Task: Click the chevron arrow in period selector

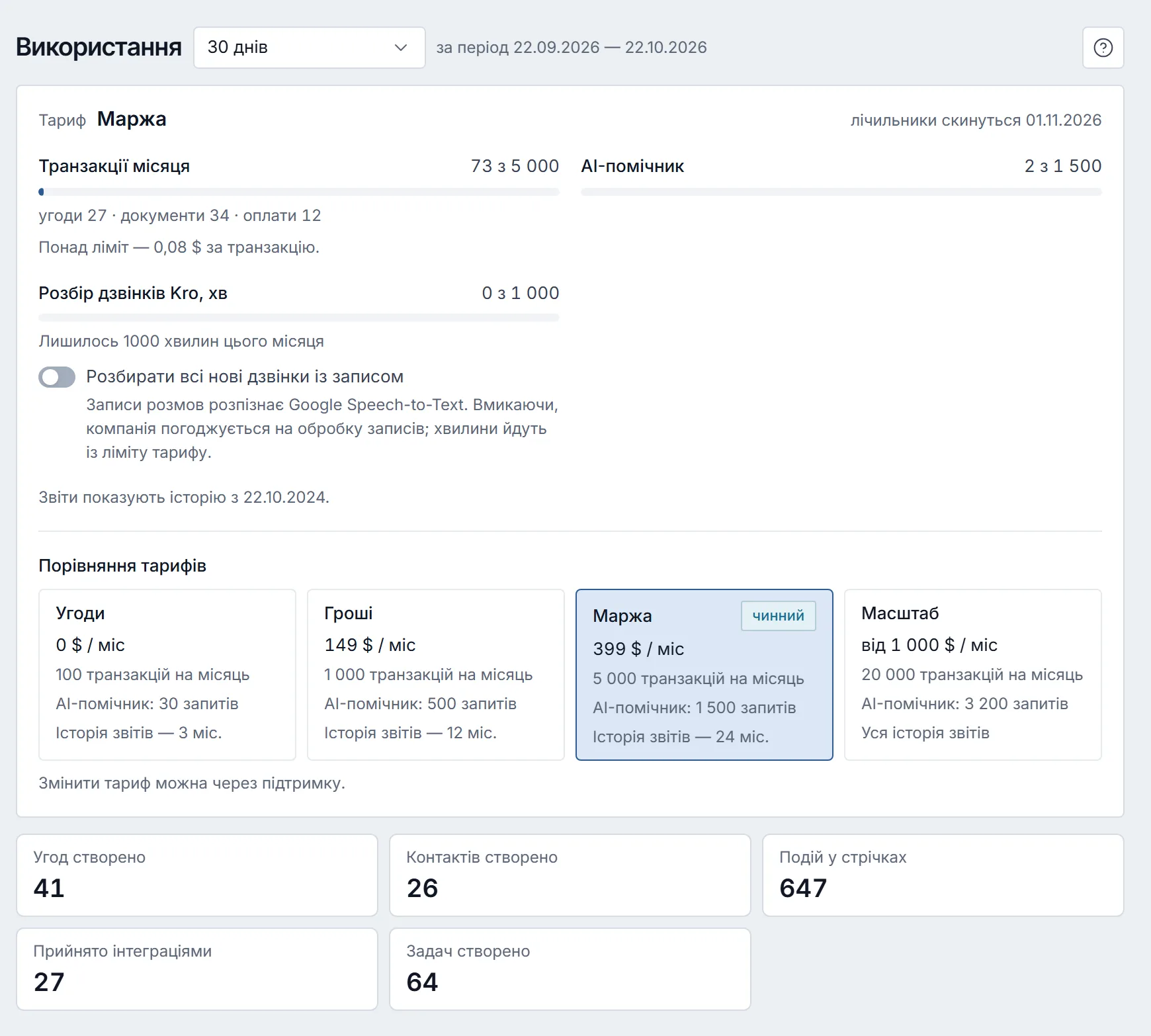Action: [400, 48]
